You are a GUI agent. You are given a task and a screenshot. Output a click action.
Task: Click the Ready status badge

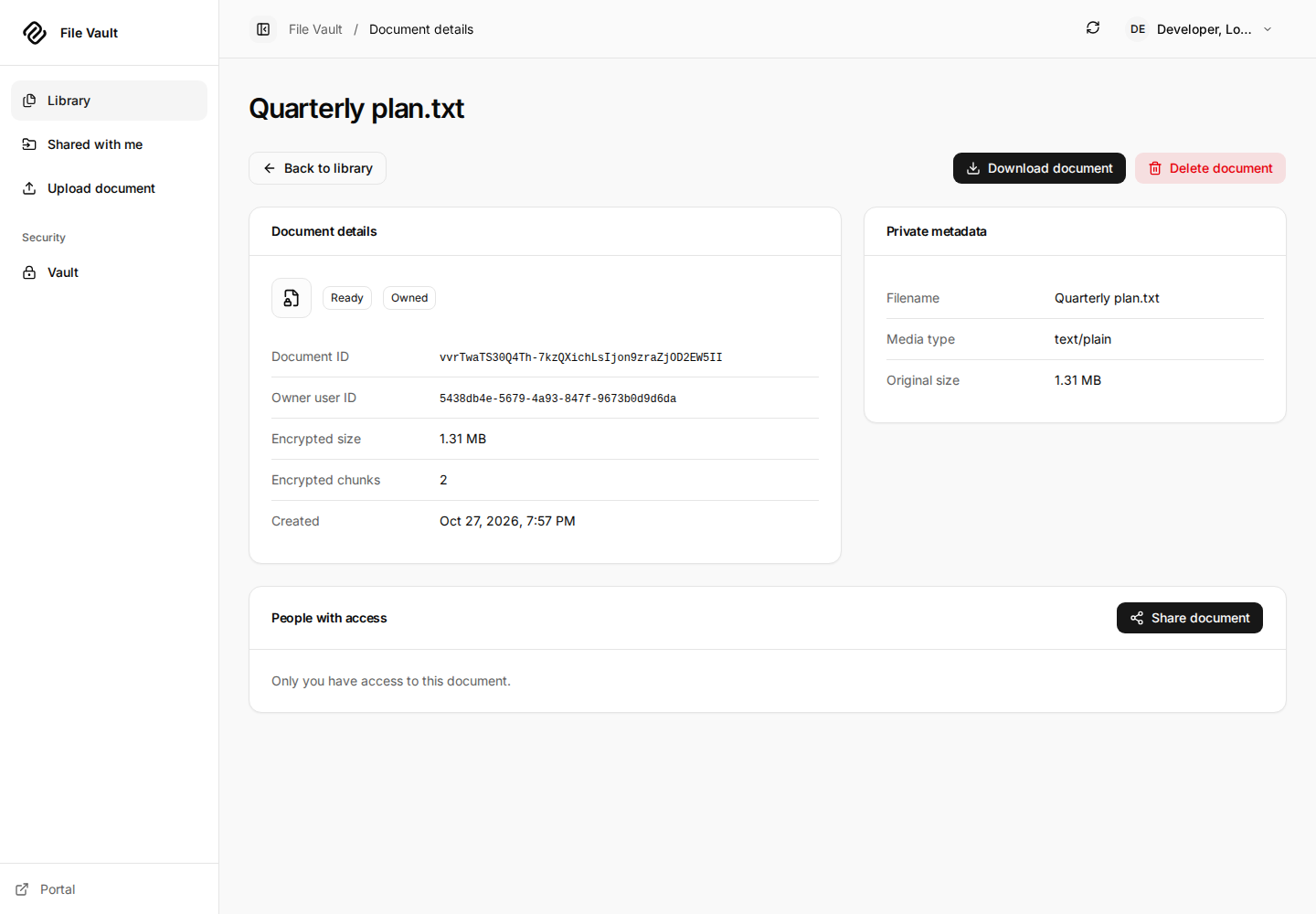click(x=347, y=298)
